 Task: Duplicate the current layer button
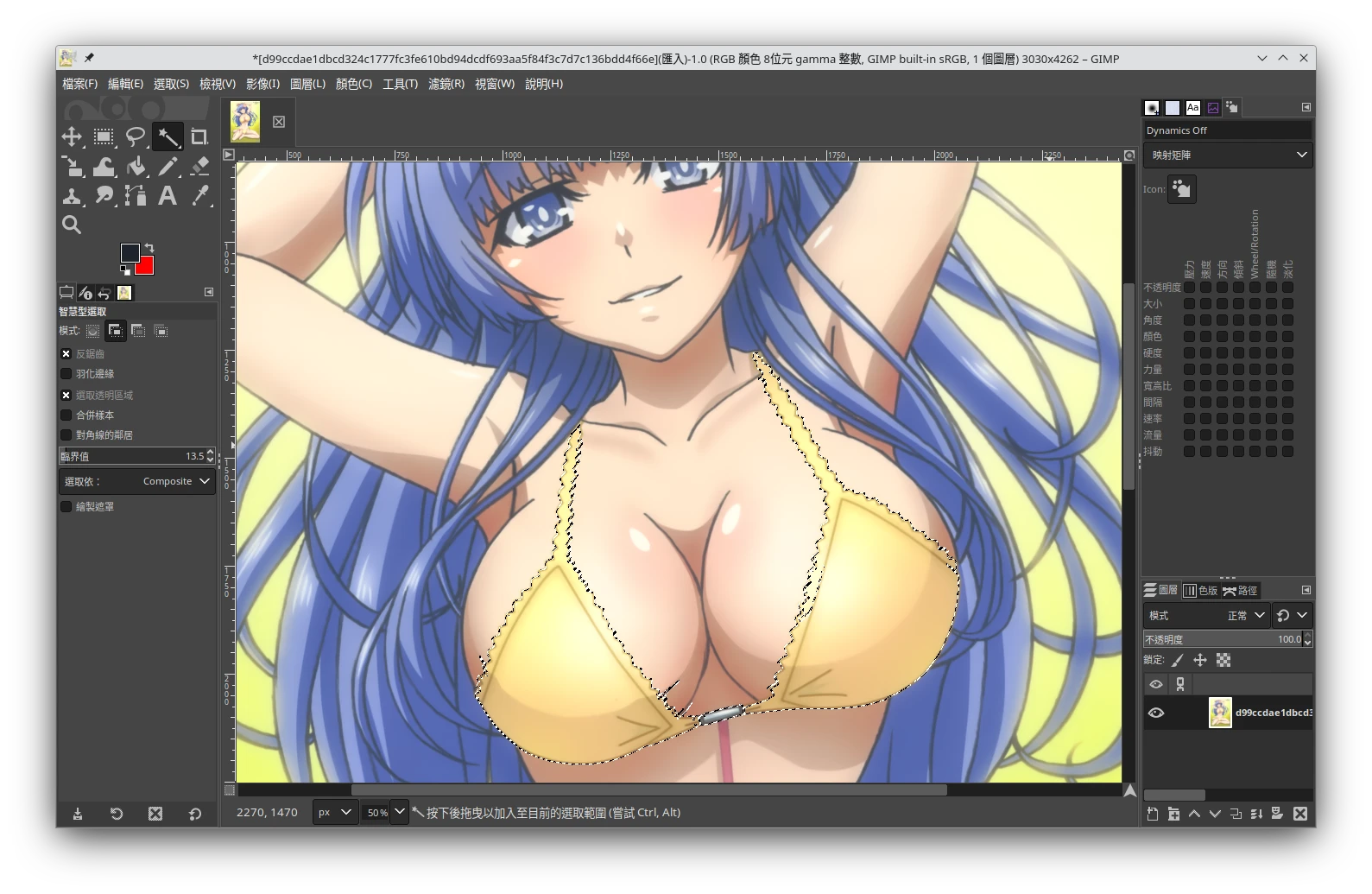pyautogui.click(x=1236, y=814)
